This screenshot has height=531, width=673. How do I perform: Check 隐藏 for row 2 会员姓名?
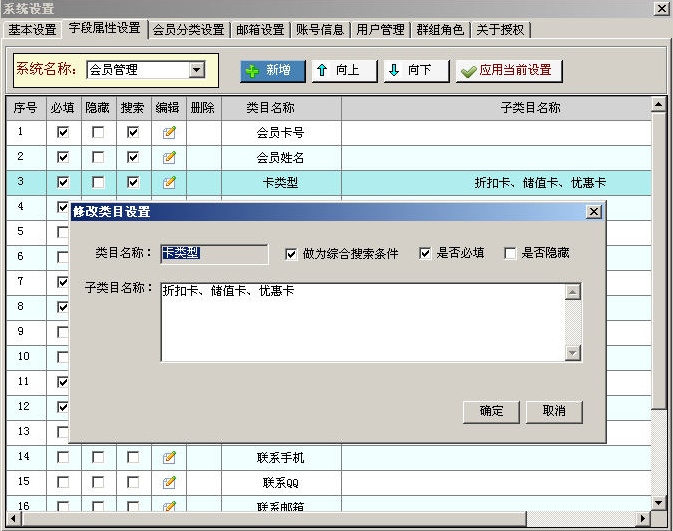98,157
